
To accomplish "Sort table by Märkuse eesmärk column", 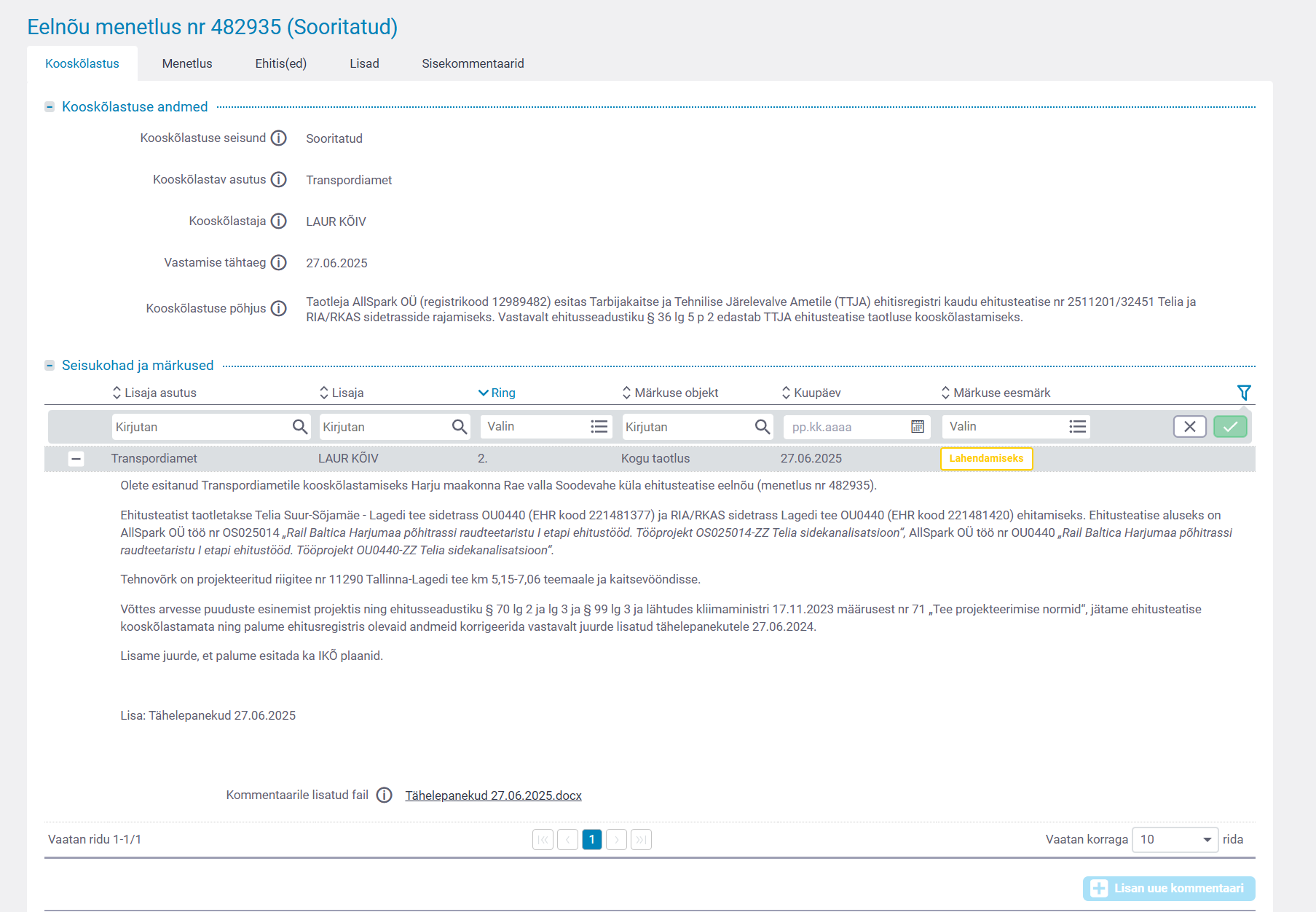I will [x=996, y=393].
